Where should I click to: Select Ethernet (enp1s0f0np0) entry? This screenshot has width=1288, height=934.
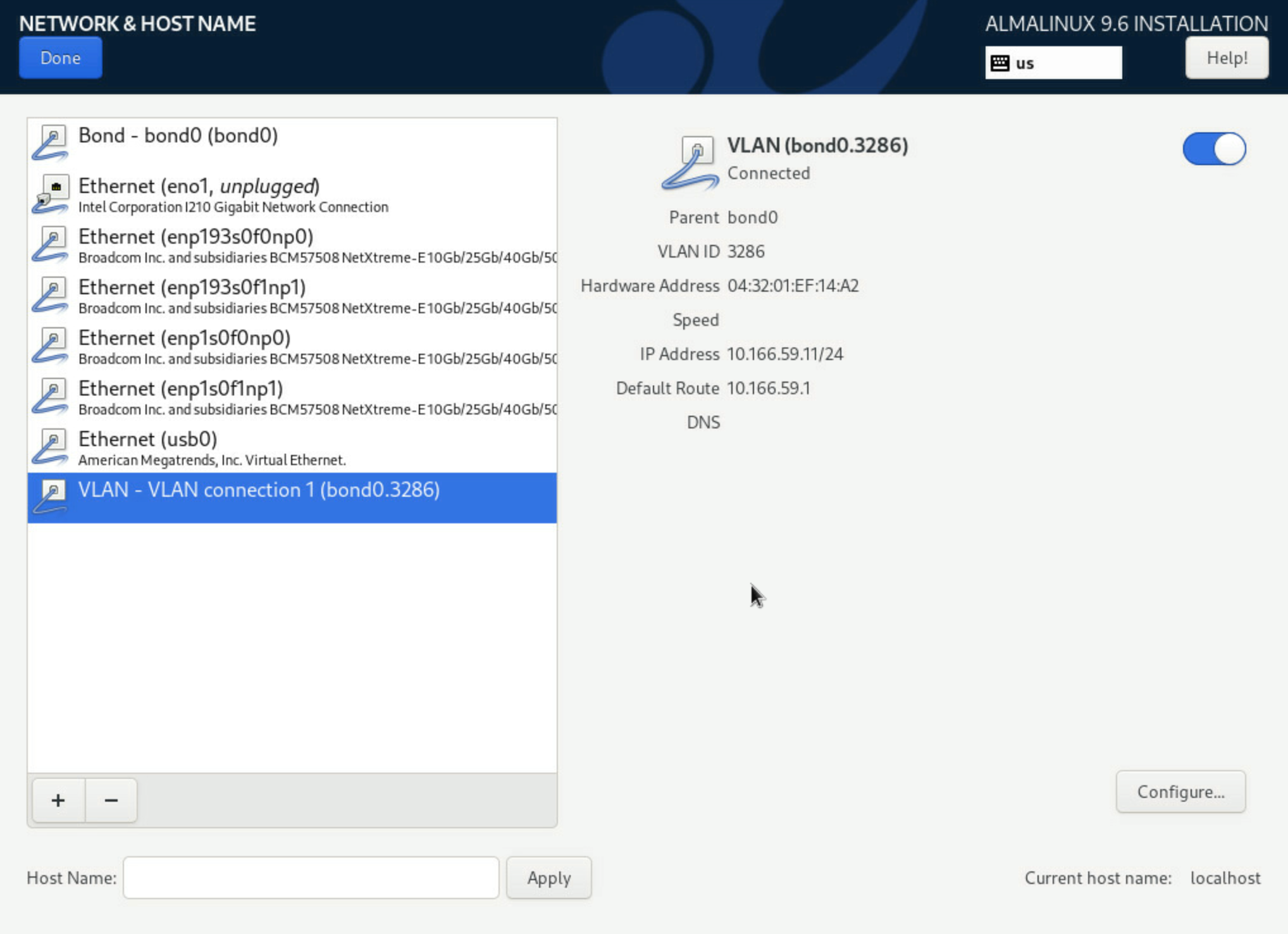click(x=292, y=346)
